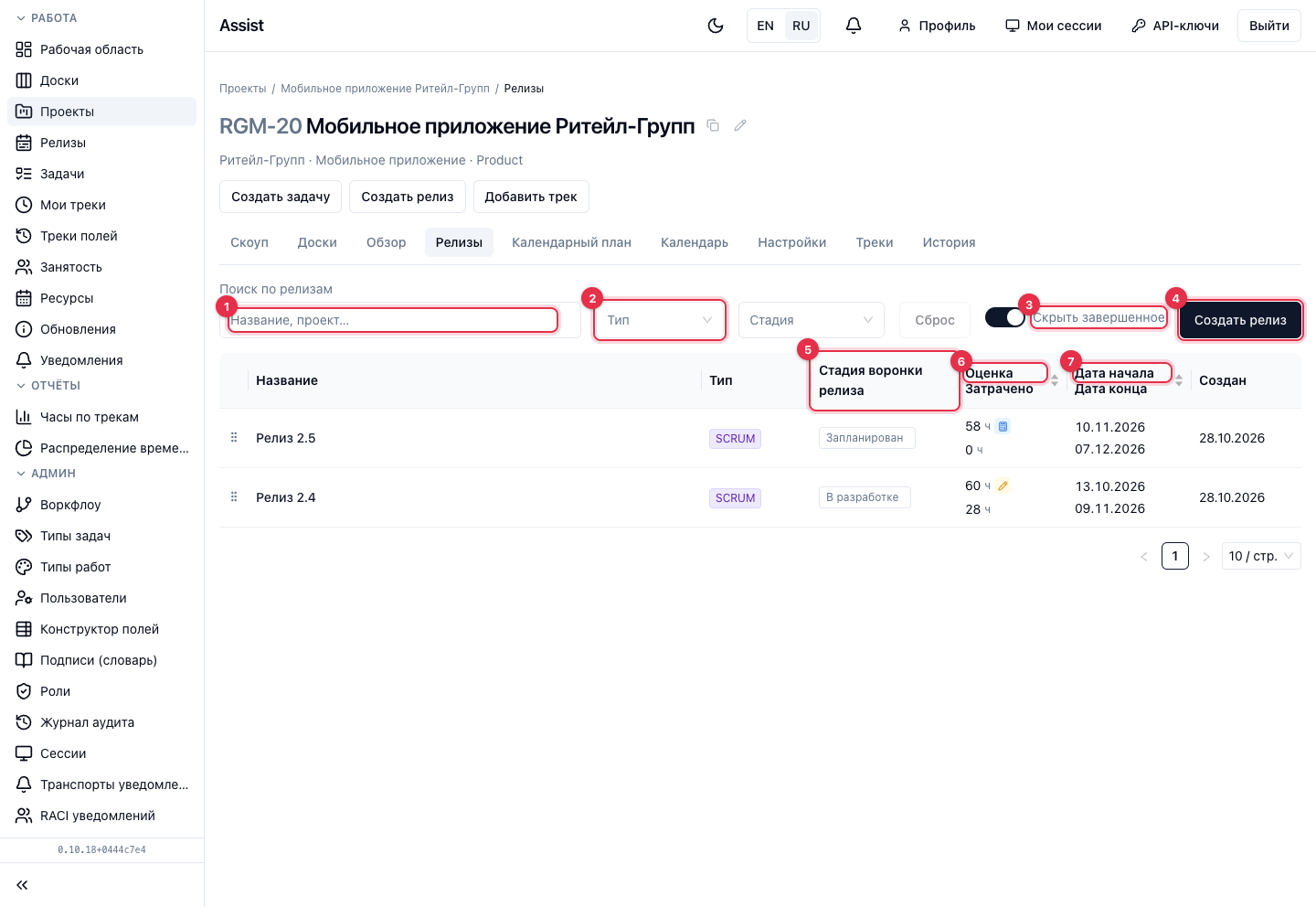Open the Настройки tab
The height and width of the screenshot is (907, 1316).
[792, 242]
